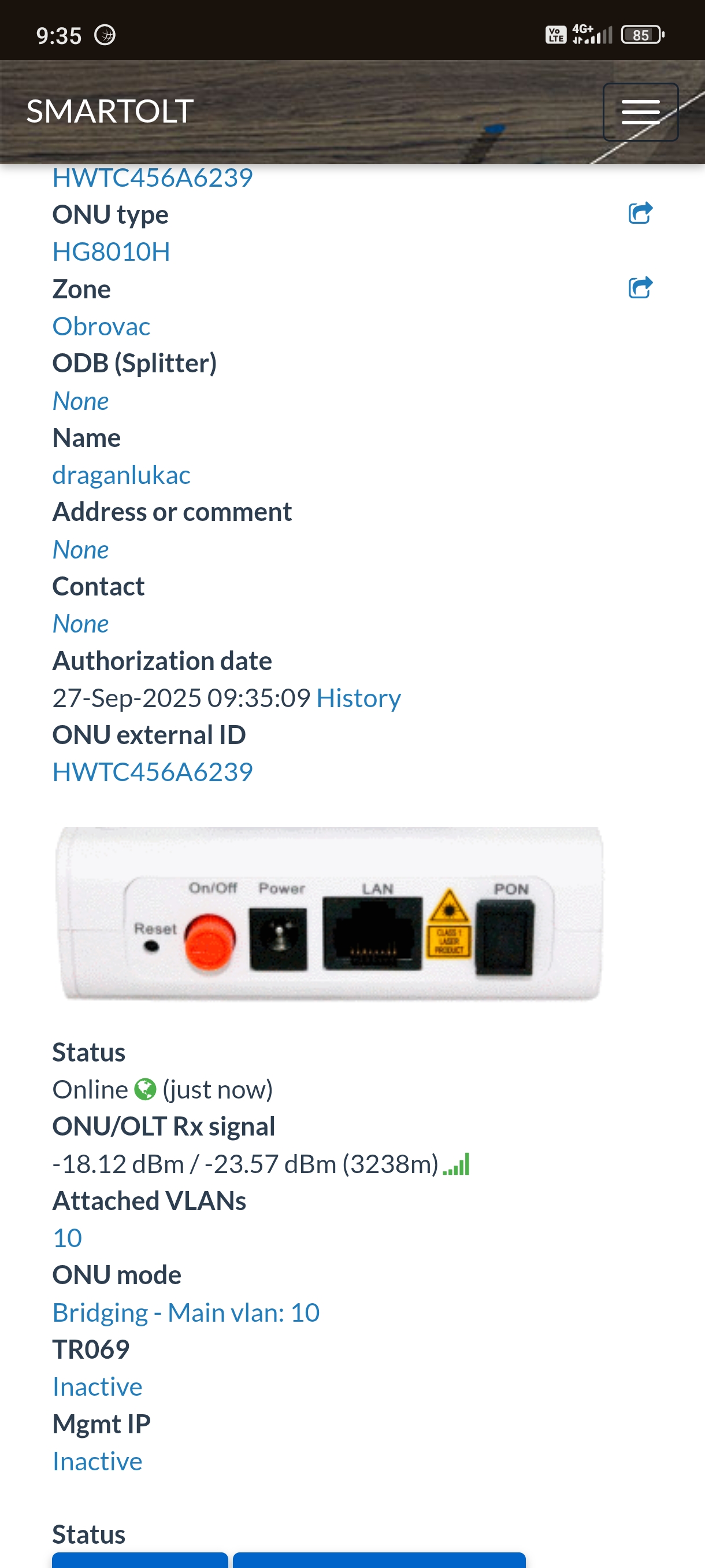Tap the VoLTE icon in status bar
The image size is (705, 1568).
click(556, 35)
